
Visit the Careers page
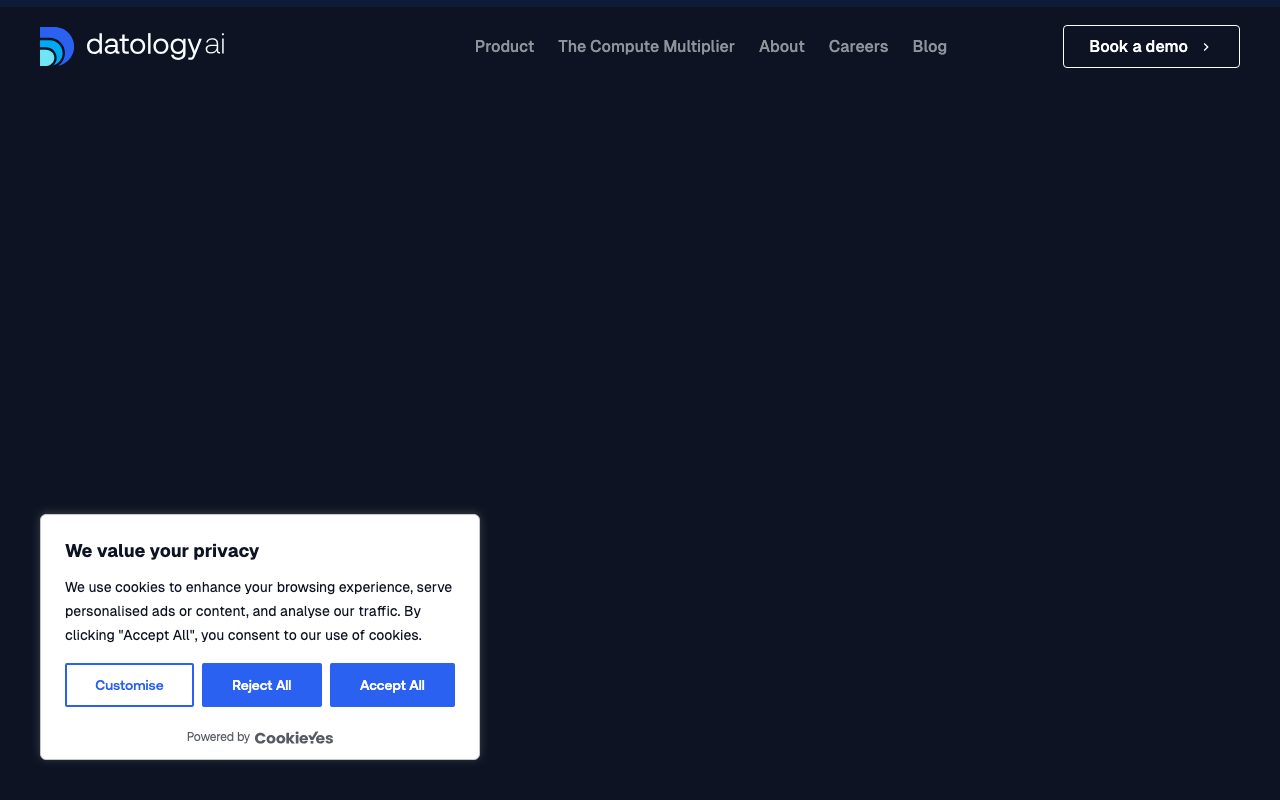click(x=858, y=46)
